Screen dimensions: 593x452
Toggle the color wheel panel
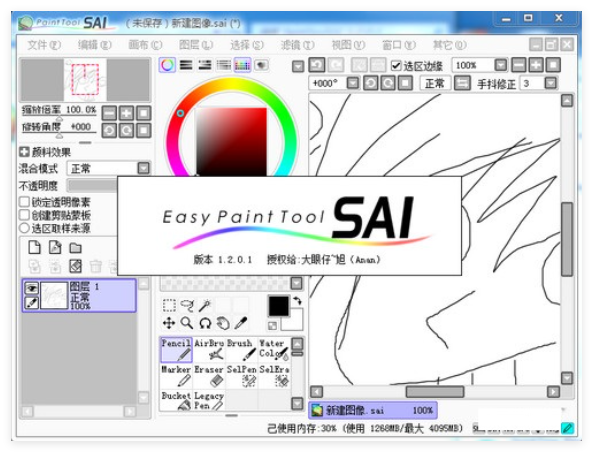click(167, 65)
